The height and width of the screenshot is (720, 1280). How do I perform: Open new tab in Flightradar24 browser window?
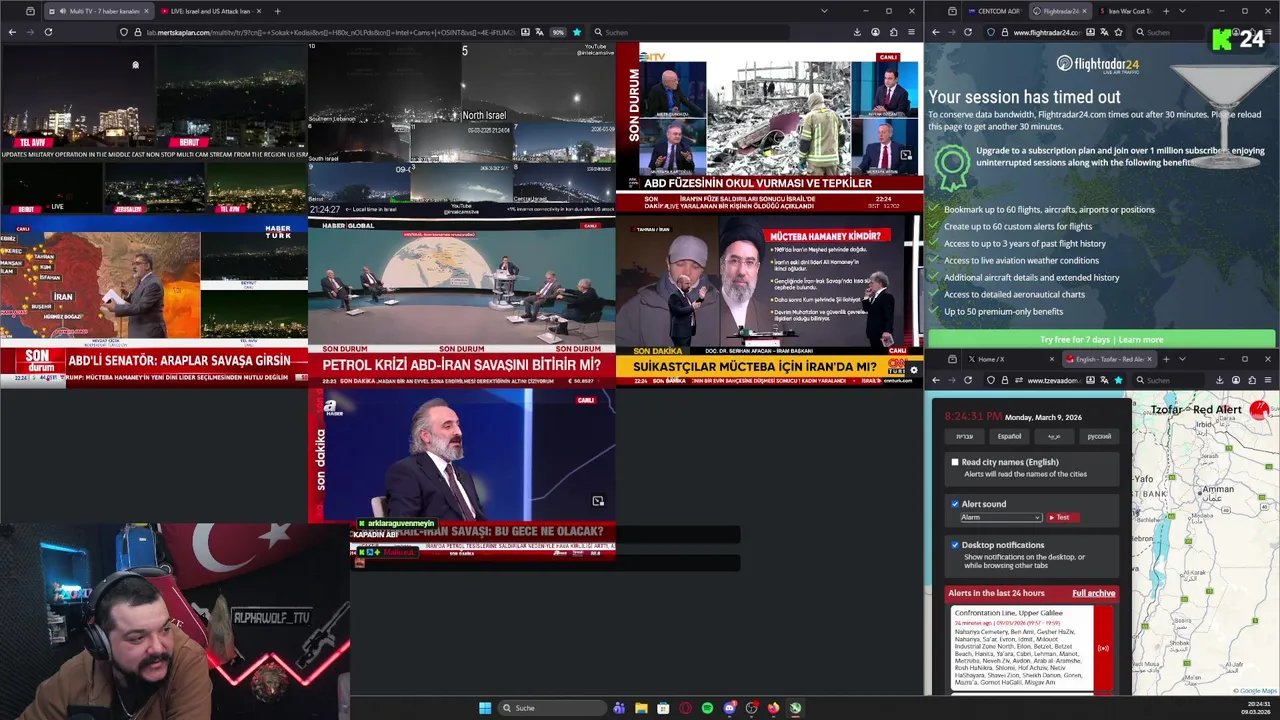pyautogui.click(x=1166, y=11)
